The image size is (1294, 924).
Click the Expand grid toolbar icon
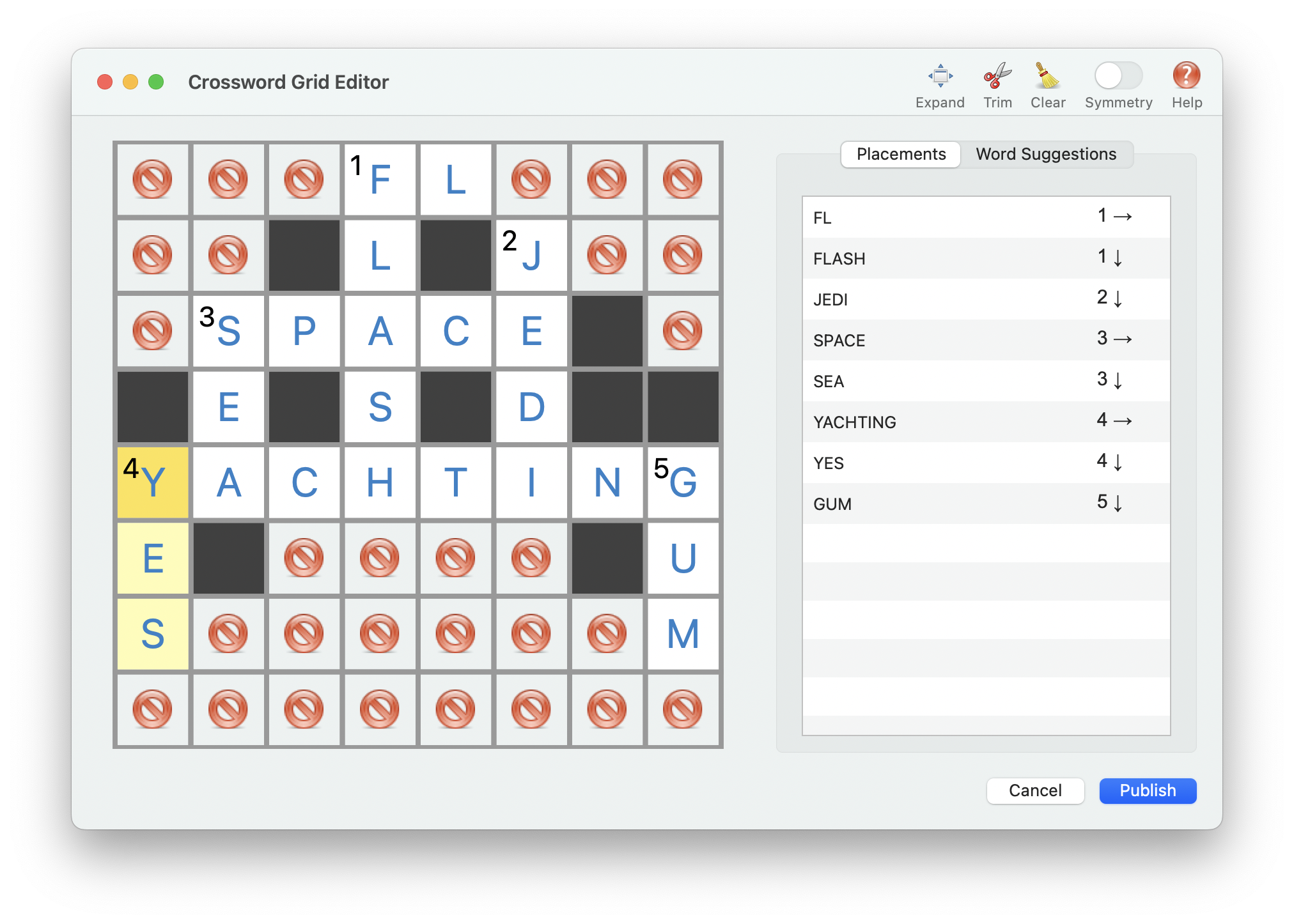coord(940,76)
